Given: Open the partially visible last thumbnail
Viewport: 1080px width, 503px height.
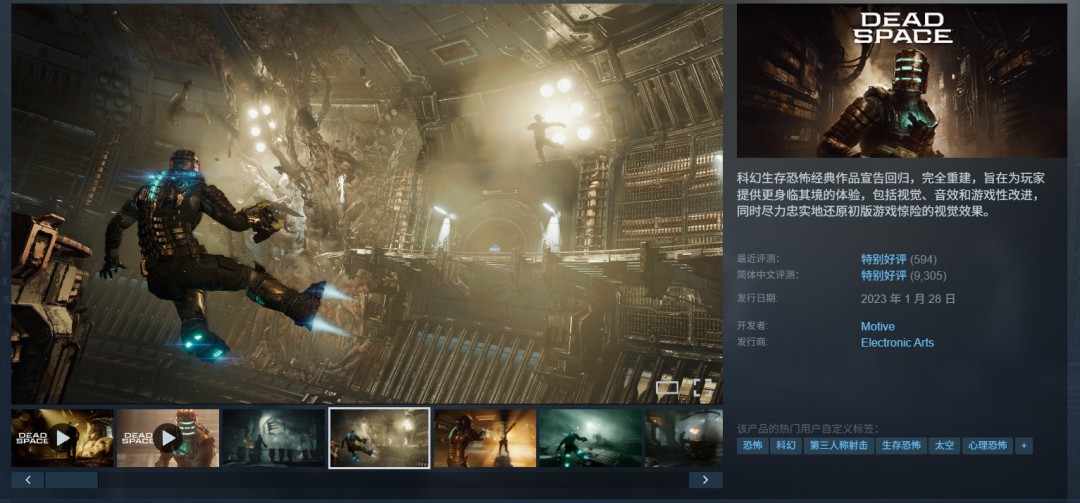Looking at the screenshot, I should [x=683, y=437].
